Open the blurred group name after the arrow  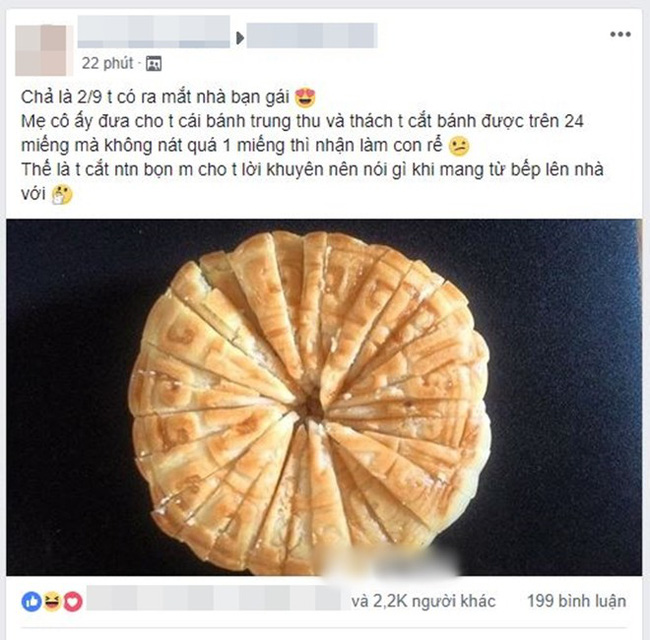(312, 36)
